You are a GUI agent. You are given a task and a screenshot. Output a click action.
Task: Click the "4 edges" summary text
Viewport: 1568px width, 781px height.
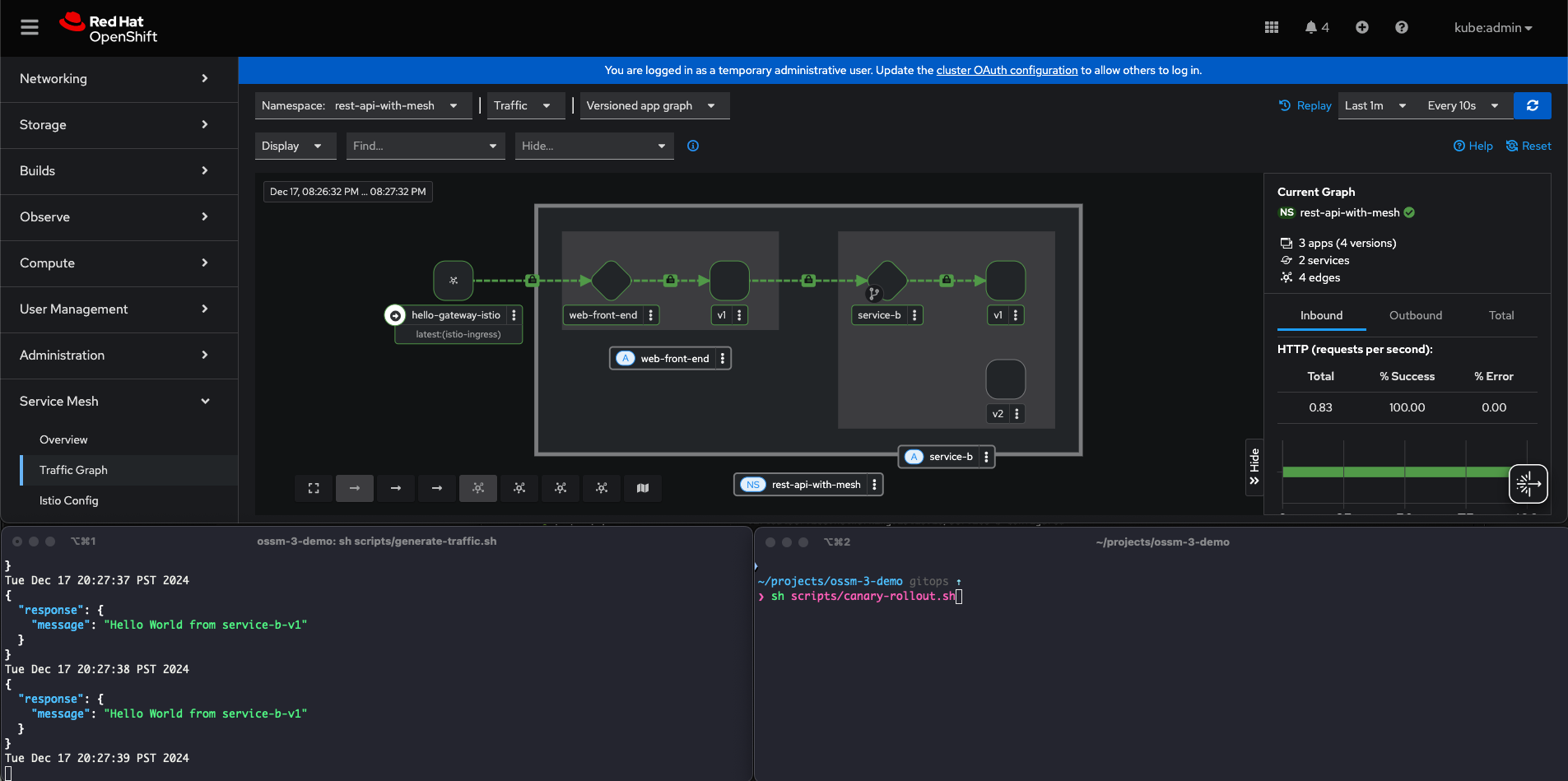pyautogui.click(x=1319, y=277)
